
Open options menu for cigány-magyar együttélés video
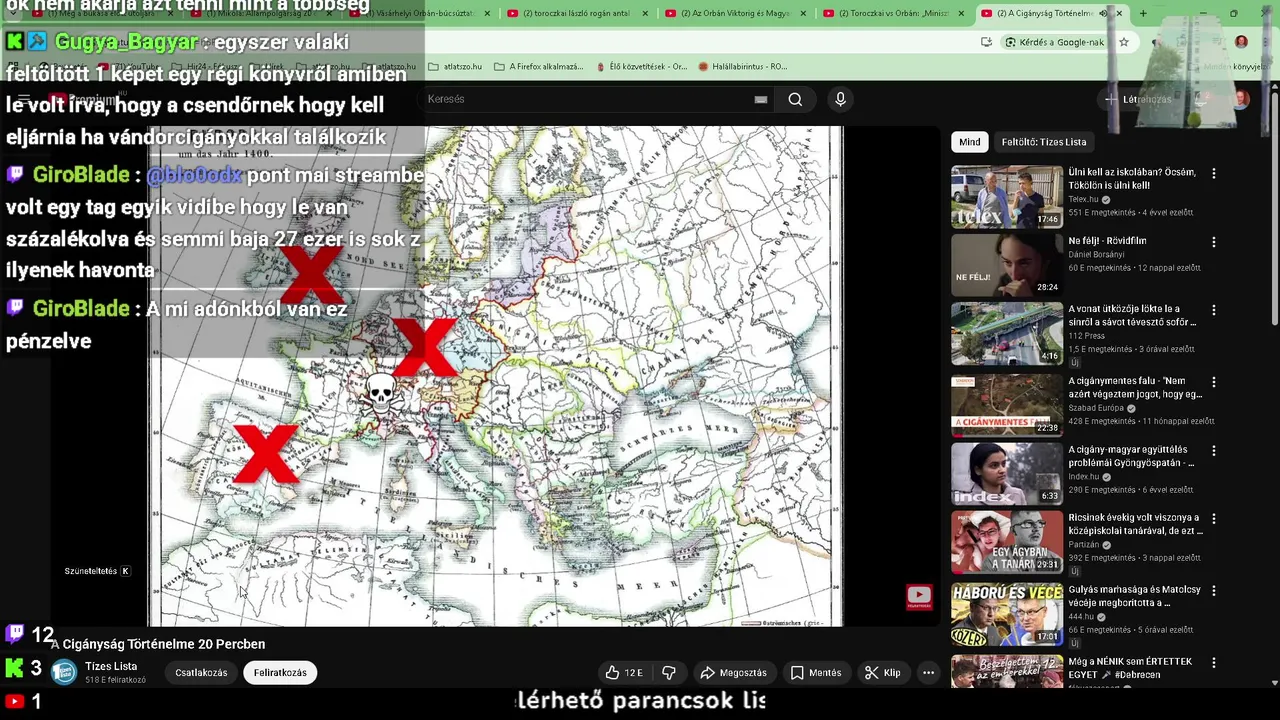[1214, 451]
